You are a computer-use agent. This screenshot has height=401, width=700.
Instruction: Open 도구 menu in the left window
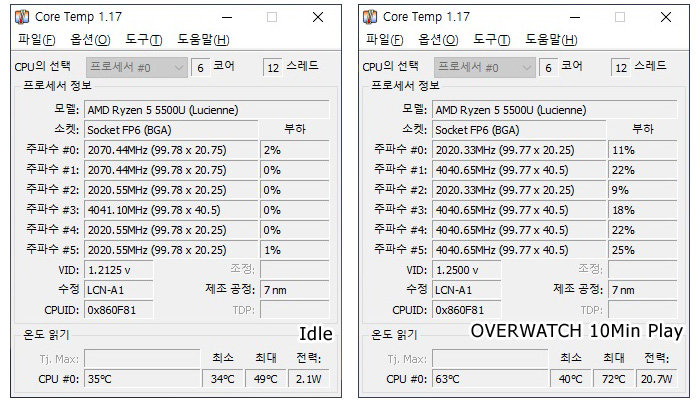(143, 40)
